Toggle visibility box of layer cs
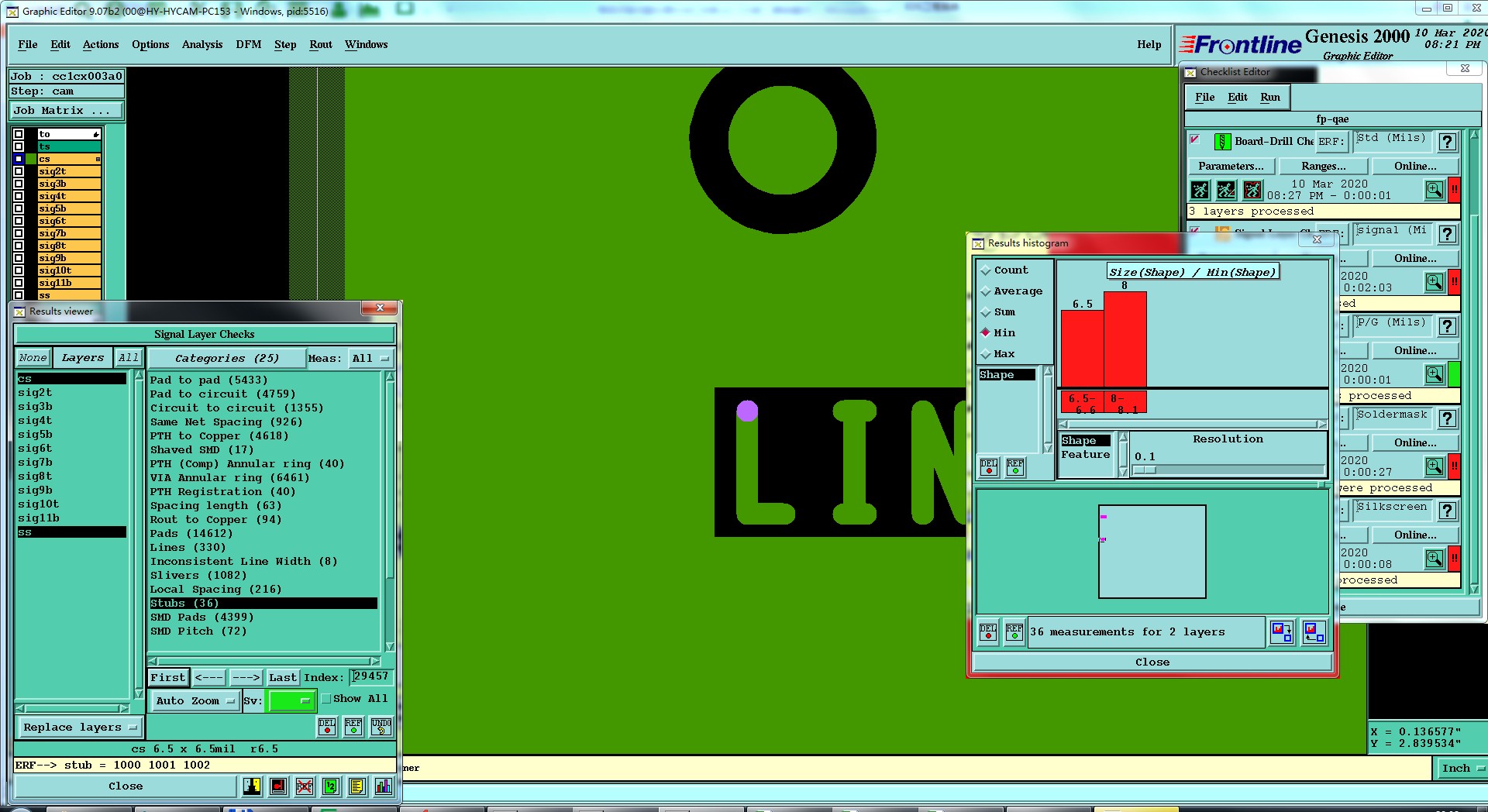Image resolution: width=1488 pixels, height=812 pixels. coord(19,159)
